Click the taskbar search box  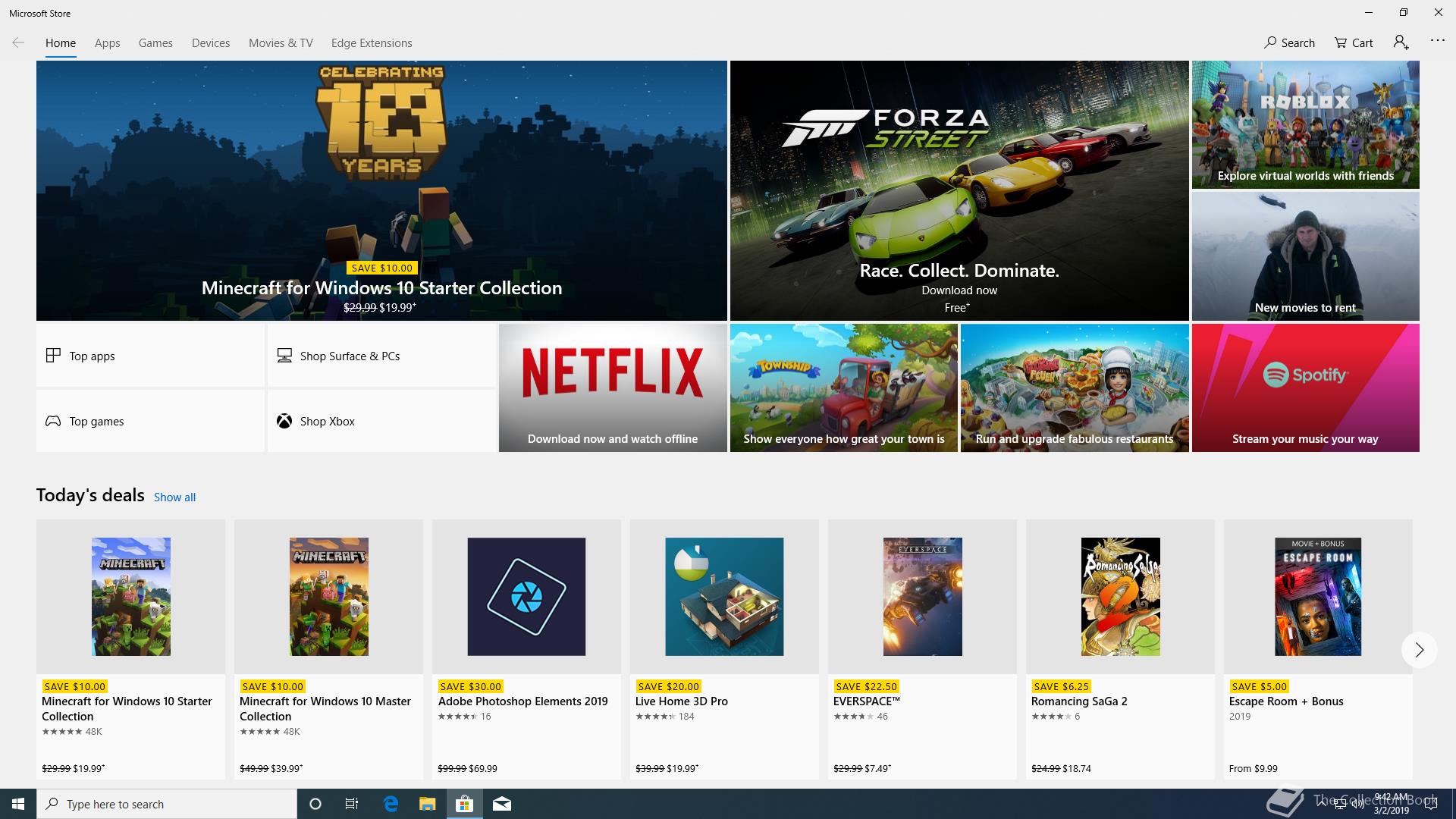click(167, 804)
